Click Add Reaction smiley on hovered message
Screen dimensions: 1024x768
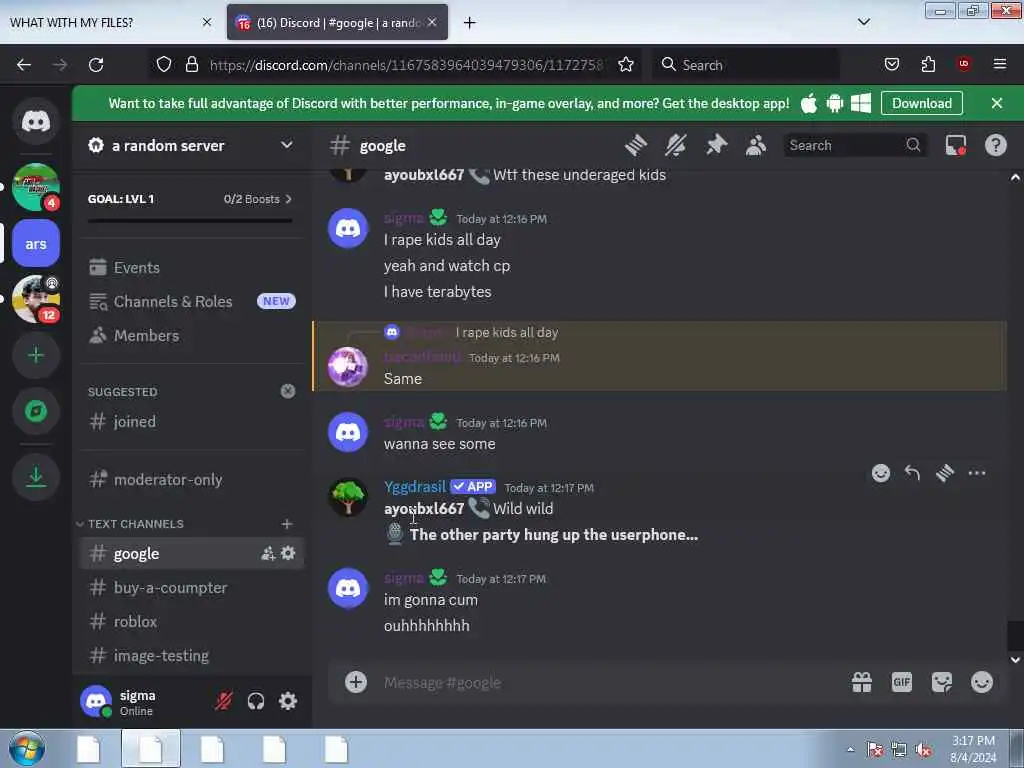tap(880, 473)
